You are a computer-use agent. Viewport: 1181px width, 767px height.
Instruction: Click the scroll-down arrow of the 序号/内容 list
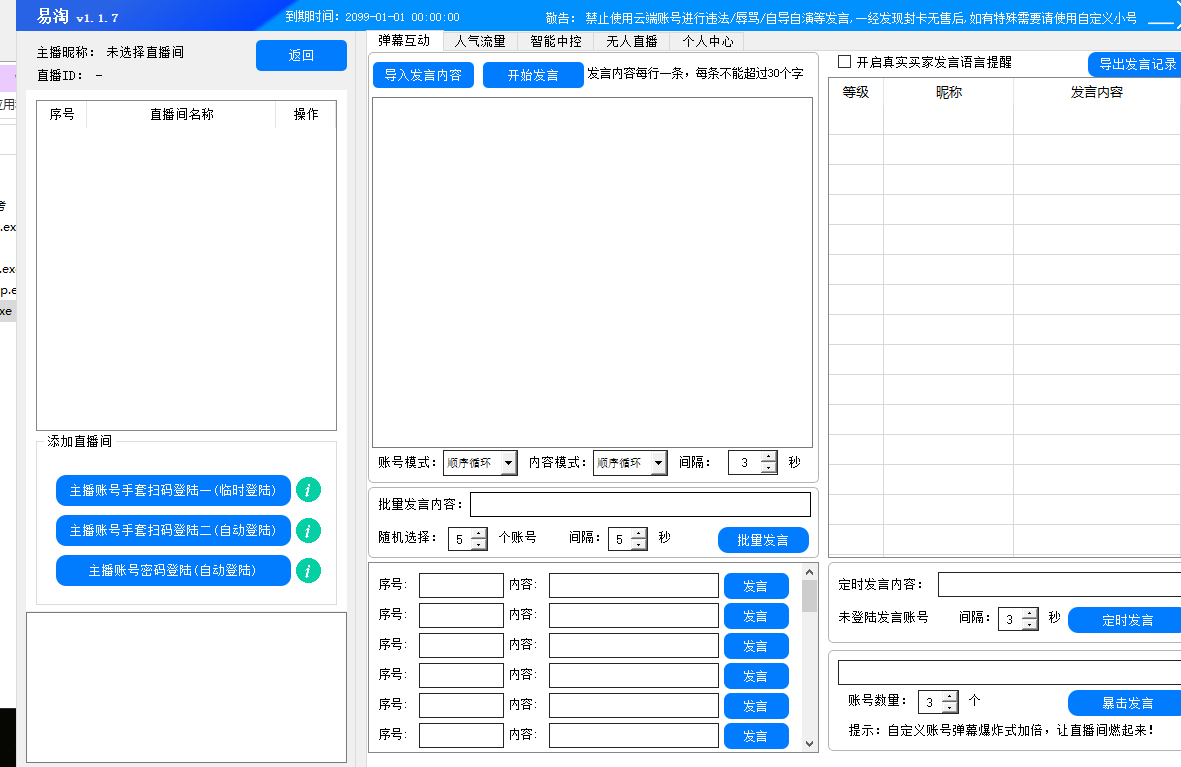point(810,744)
